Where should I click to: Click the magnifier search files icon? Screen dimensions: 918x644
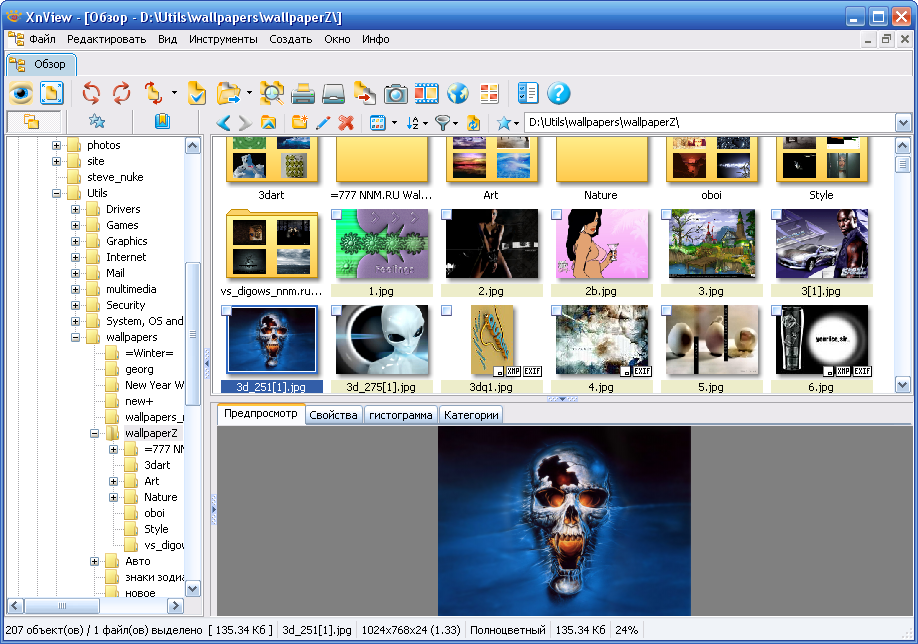(x=272, y=94)
